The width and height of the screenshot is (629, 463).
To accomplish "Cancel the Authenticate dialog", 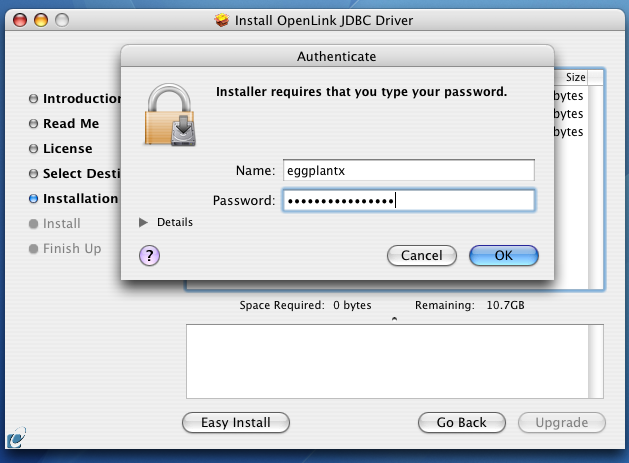I will point(422,256).
